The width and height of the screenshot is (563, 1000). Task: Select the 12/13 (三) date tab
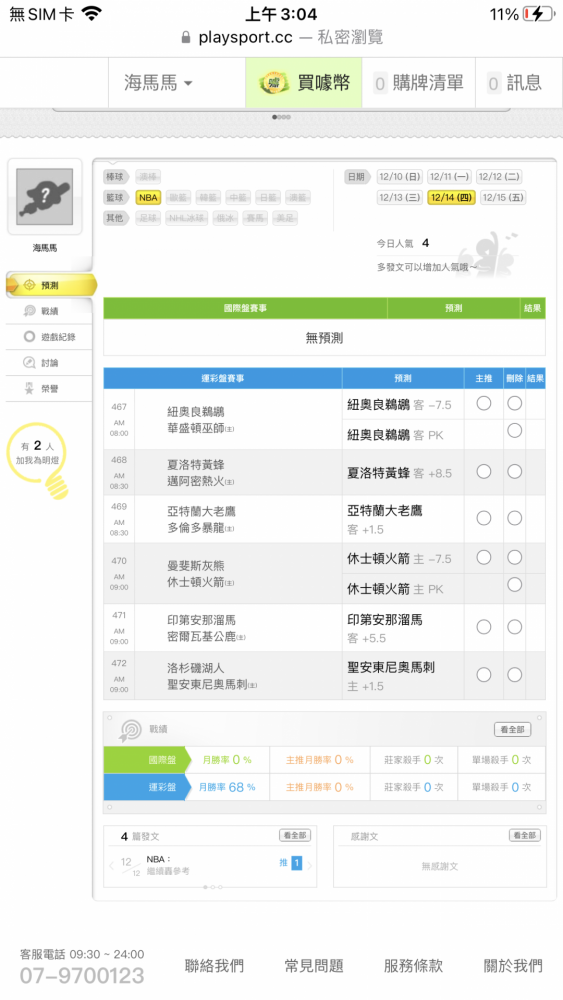(399, 197)
